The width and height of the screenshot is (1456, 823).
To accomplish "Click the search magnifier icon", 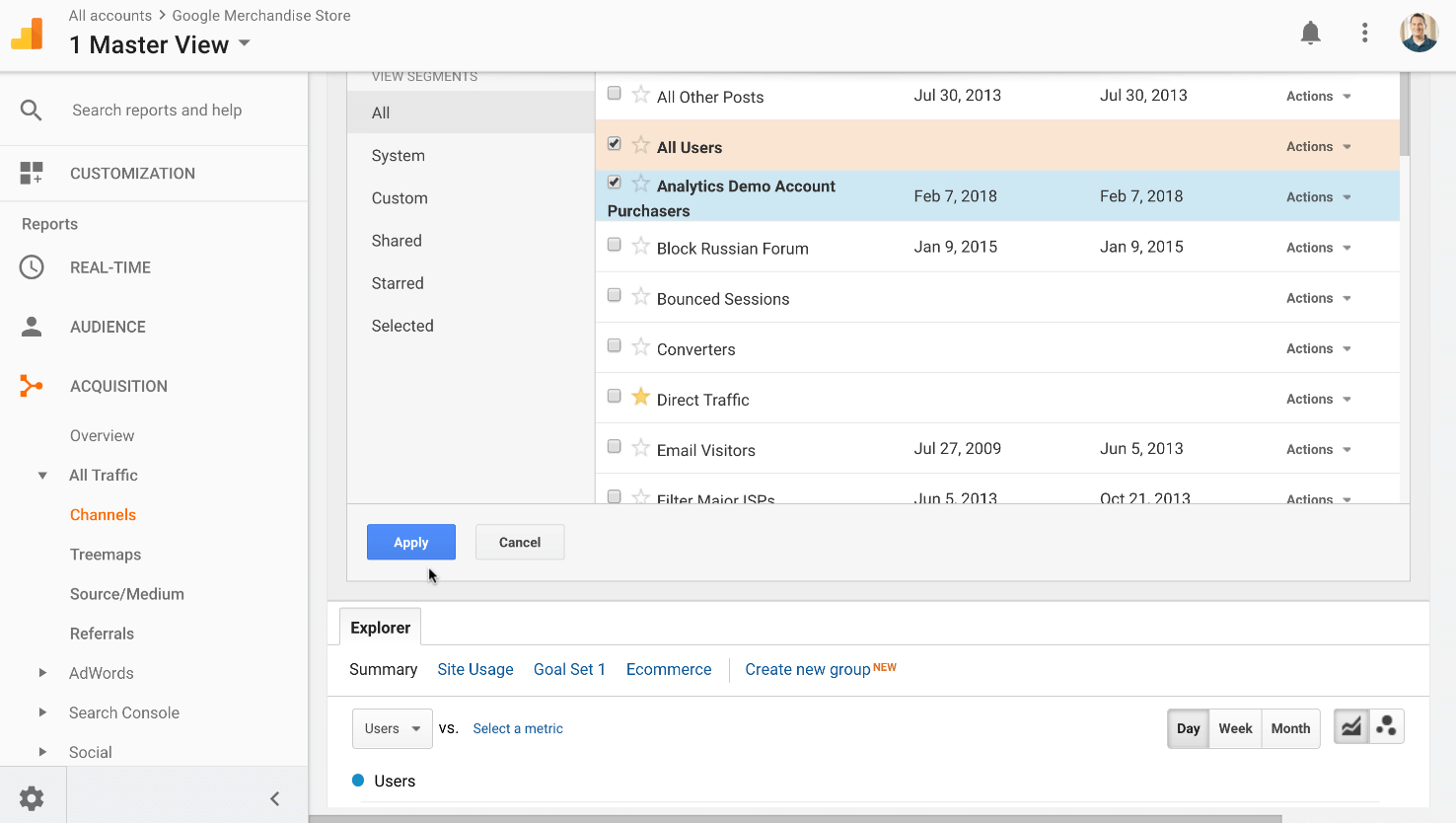I will pyautogui.click(x=32, y=111).
